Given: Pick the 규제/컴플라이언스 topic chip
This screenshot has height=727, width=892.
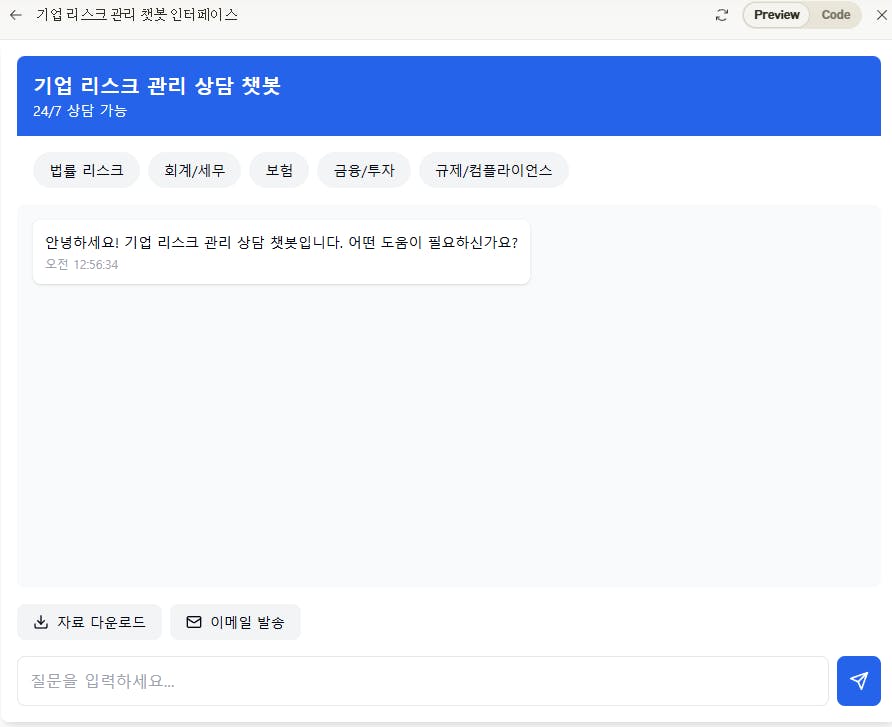Looking at the screenshot, I should 493,170.
